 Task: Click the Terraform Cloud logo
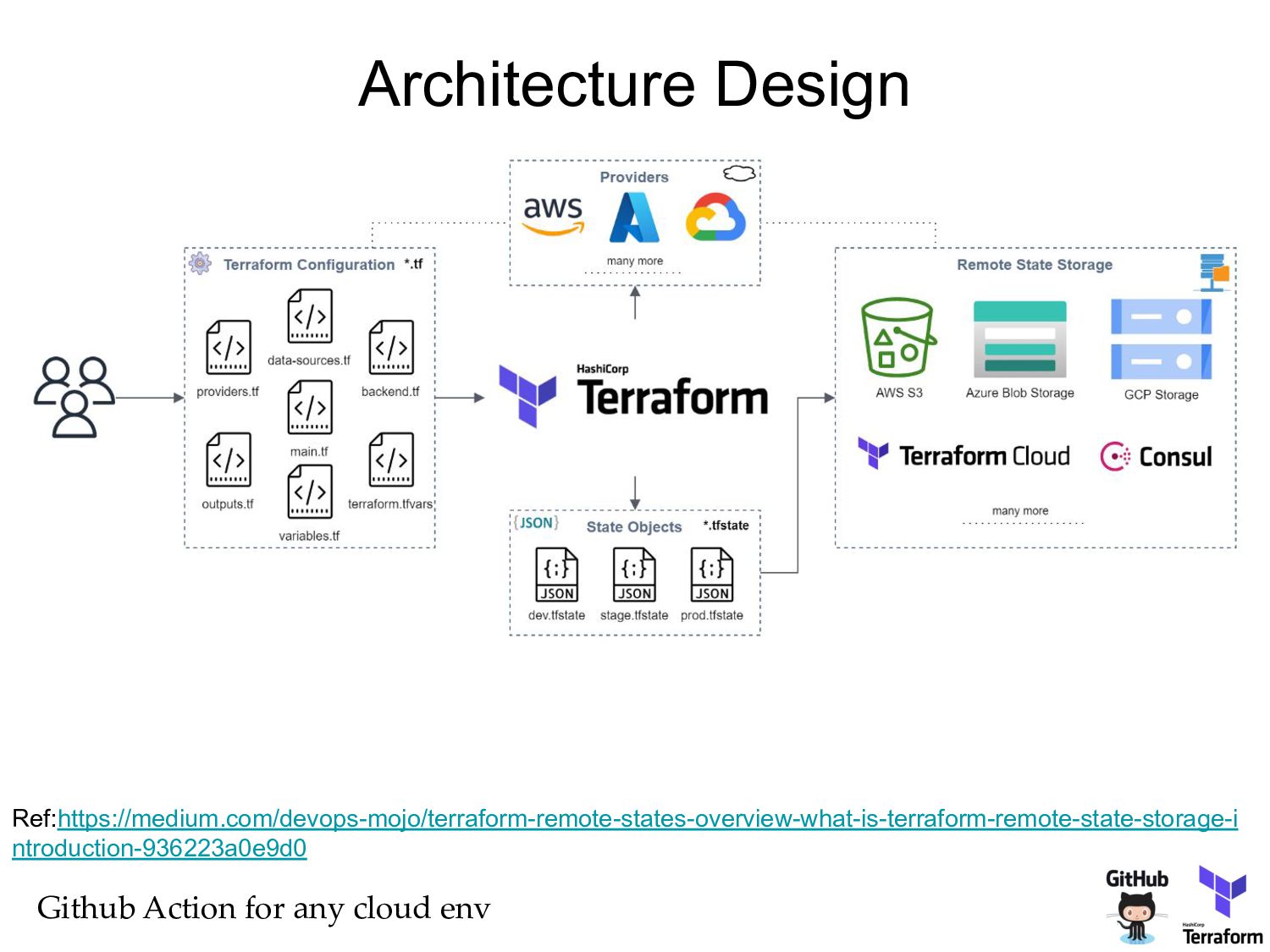964,455
